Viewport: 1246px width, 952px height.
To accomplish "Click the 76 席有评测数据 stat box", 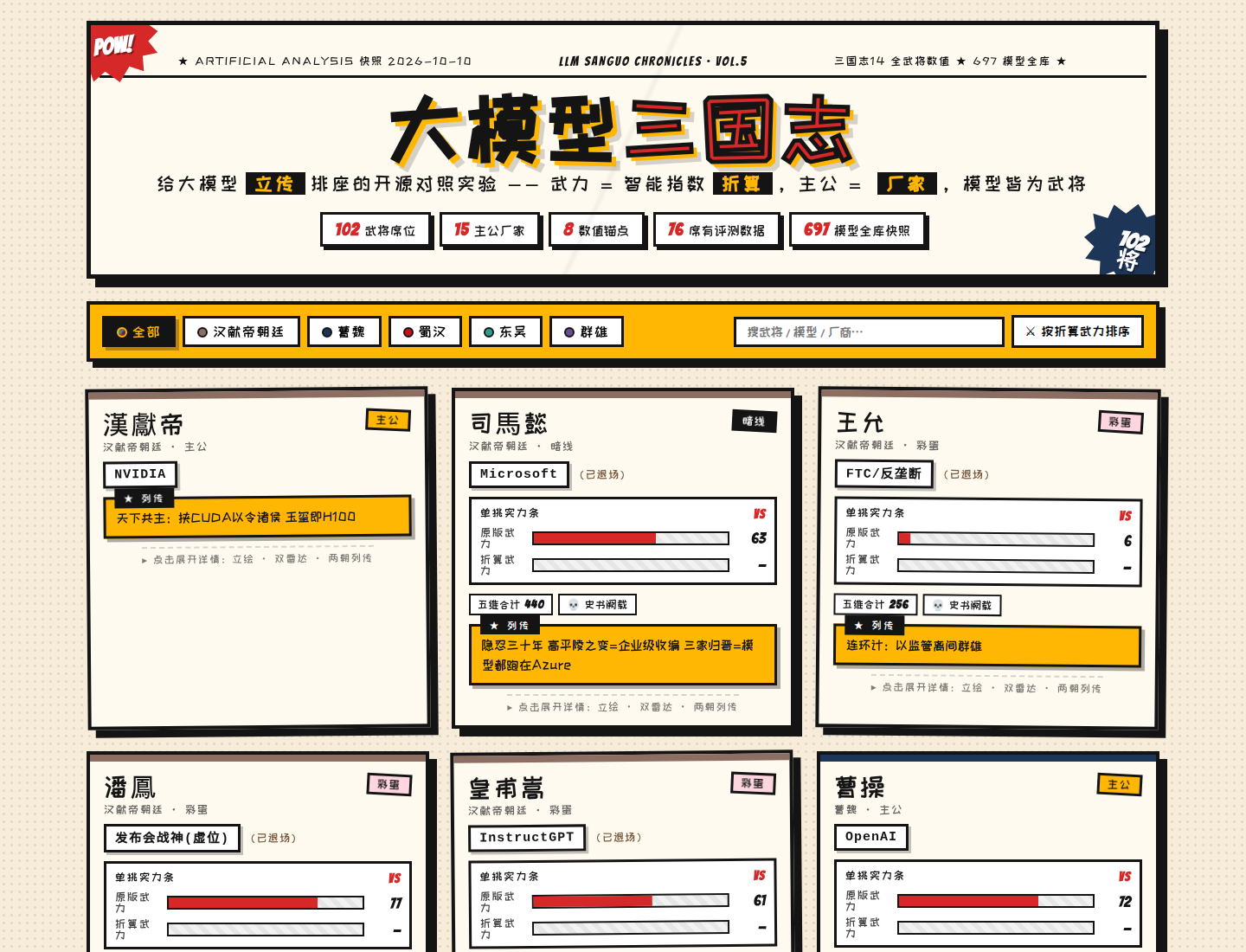I will [716, 230].
